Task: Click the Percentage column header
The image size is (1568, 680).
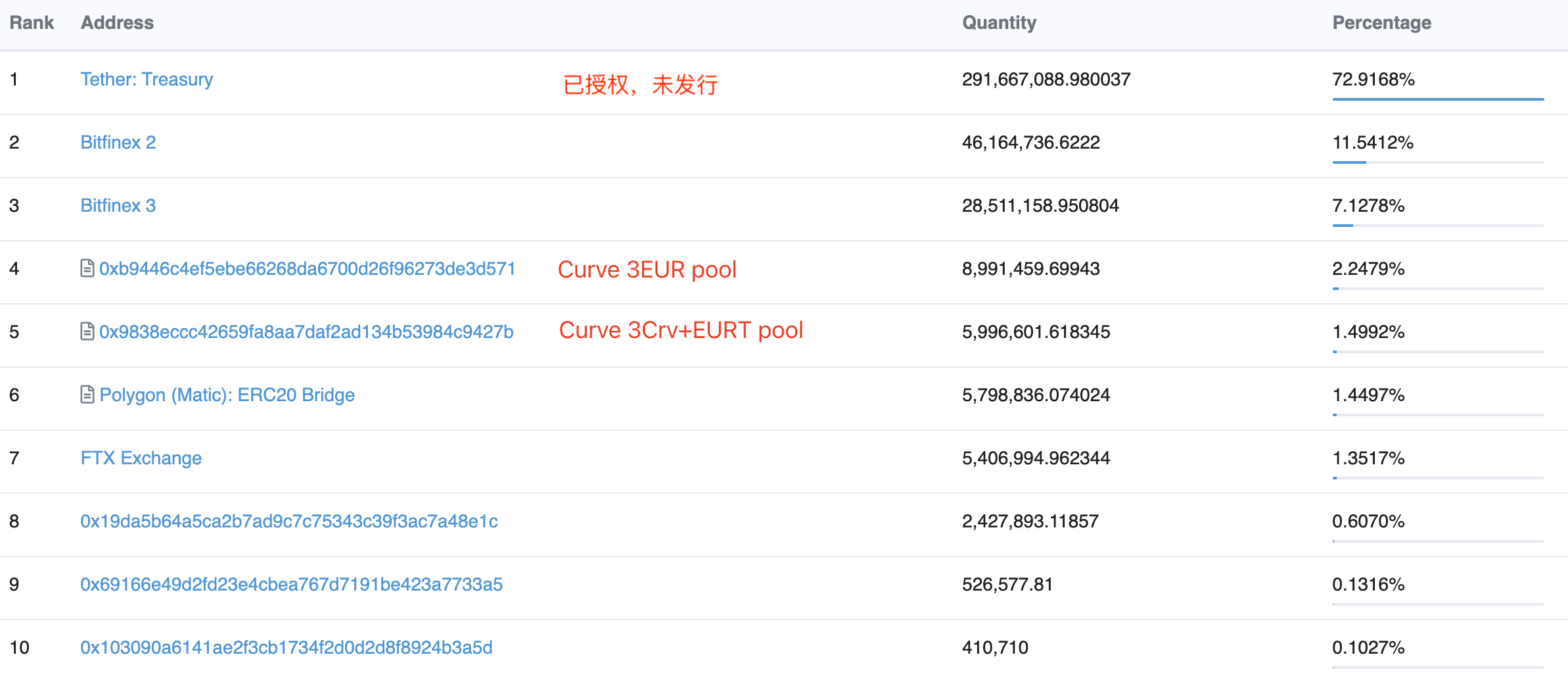Action: tap(1382, 23)
